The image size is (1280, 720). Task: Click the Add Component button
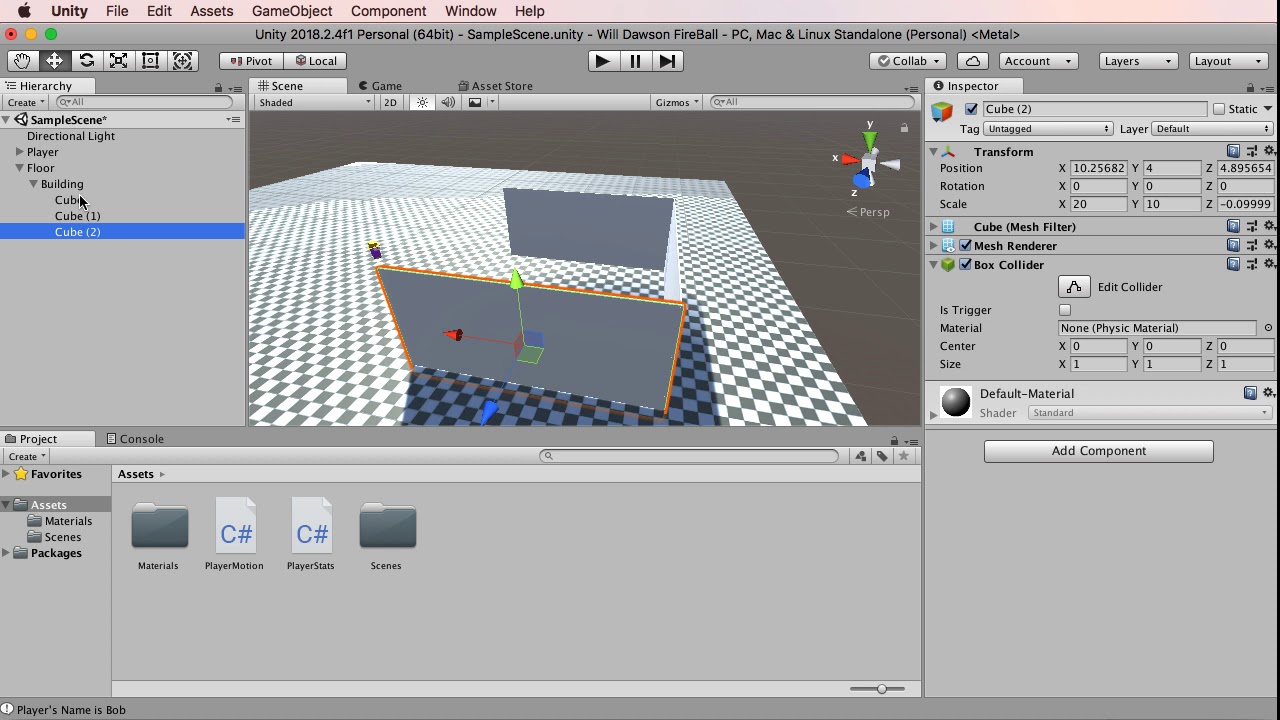coord(1098,451)
